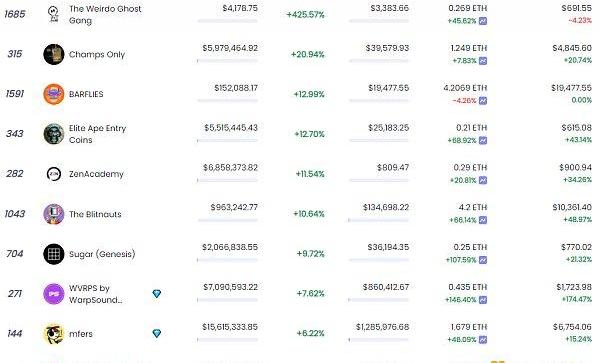Open the mfers collection avatar
Viewport: 600px width, 363px height.
(54, 334)
